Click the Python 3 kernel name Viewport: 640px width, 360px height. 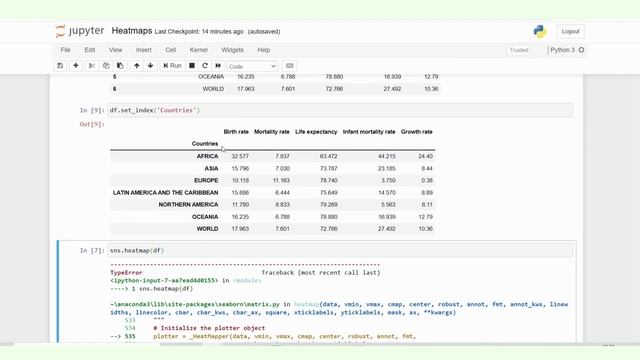pyautogui.click(x=562, y=50)
